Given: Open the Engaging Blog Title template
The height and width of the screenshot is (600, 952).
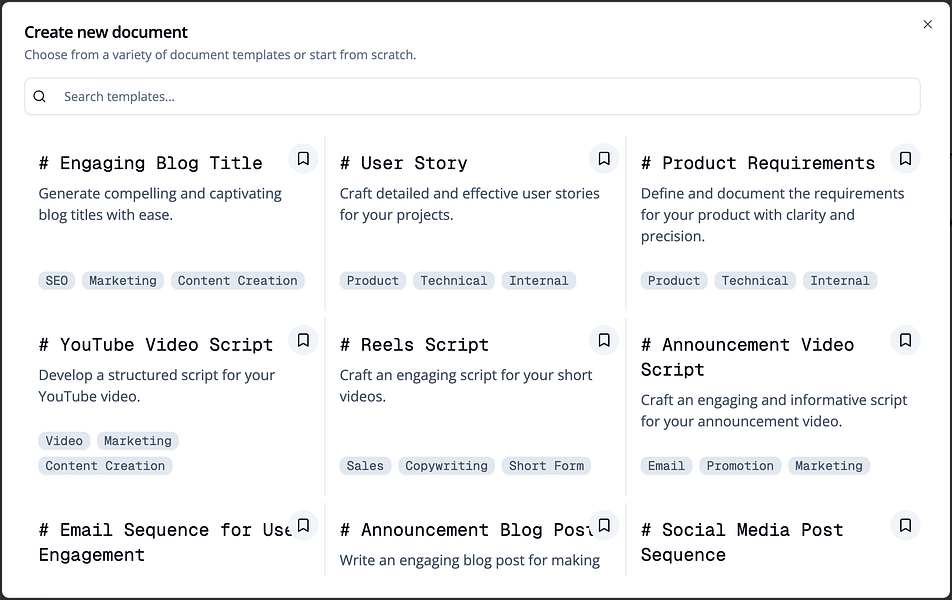Looking at the screenshot, I should [150, 164].
